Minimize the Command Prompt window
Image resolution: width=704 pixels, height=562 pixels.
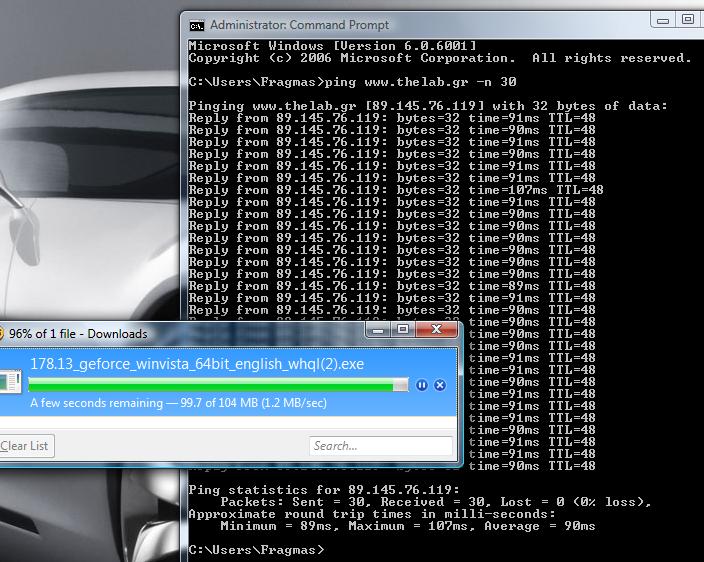point(663,20)
